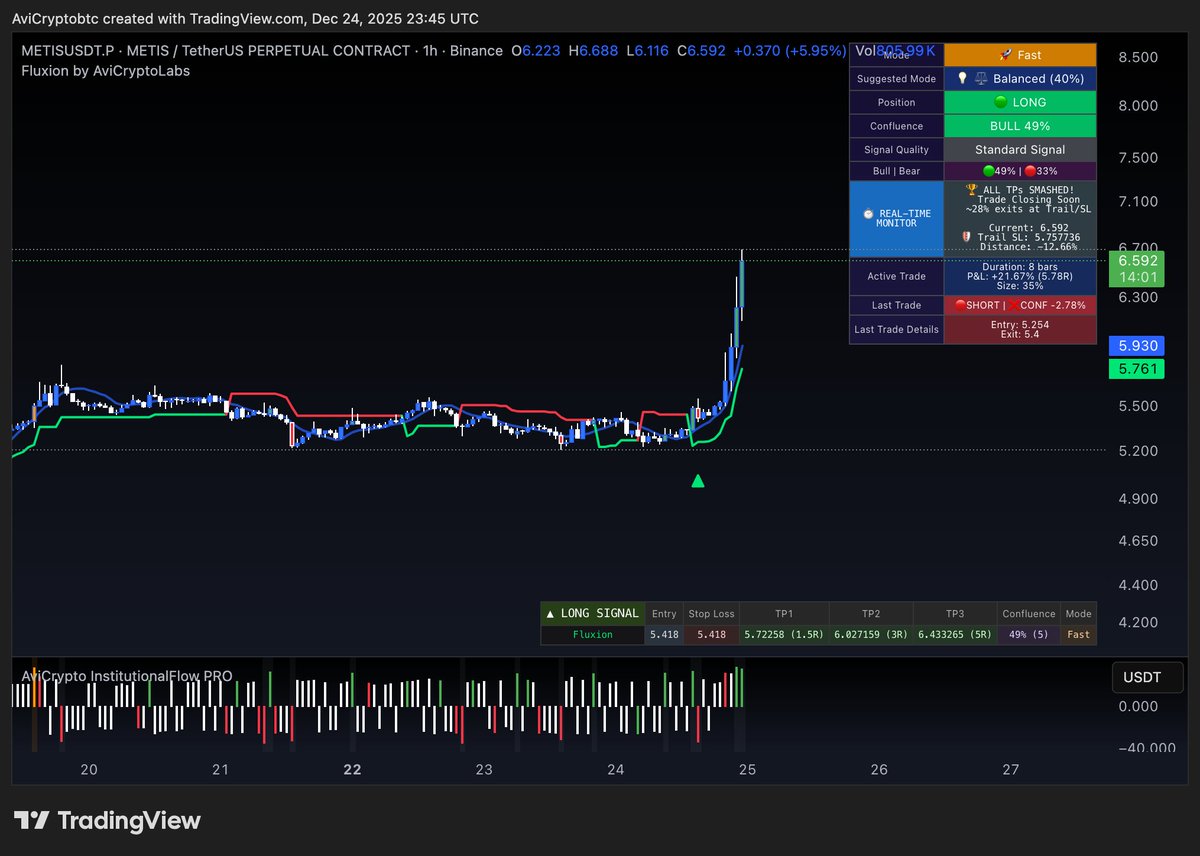This screenshot has width=1200, height=856.
Task: Click the Stop Loss column header
Action: (711, 613)
